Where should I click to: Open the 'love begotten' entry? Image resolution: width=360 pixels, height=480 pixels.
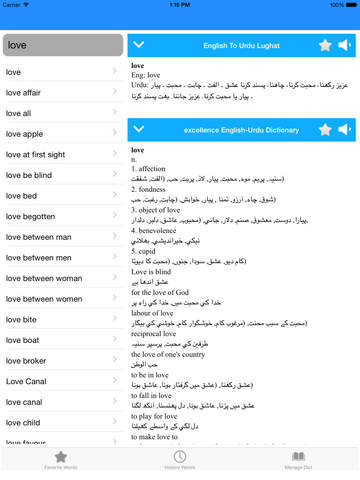pos(62,217)
